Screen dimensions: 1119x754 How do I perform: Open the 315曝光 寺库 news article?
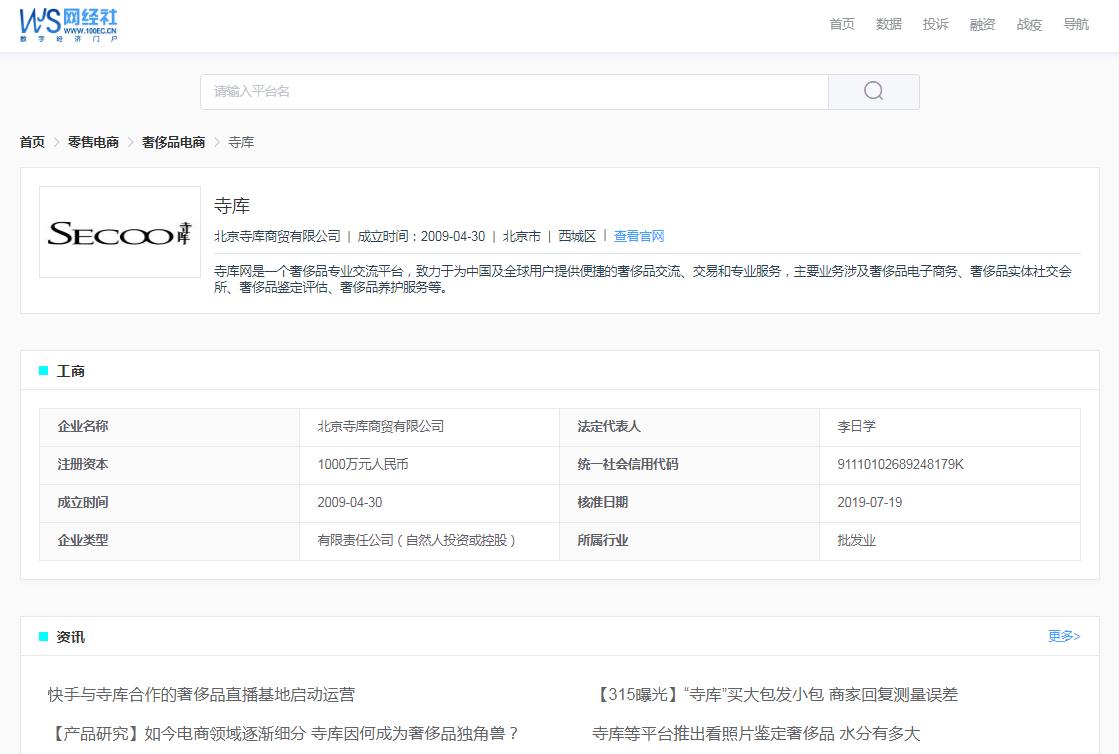[x=774, y=693]
